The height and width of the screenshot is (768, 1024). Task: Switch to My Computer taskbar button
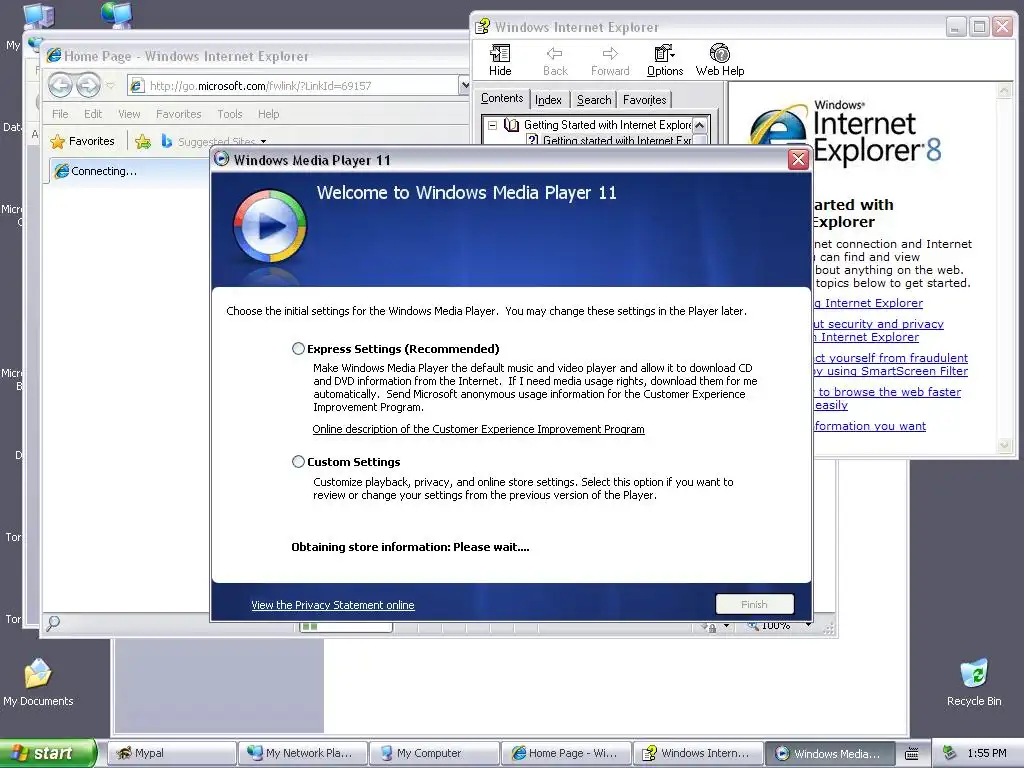434,753
